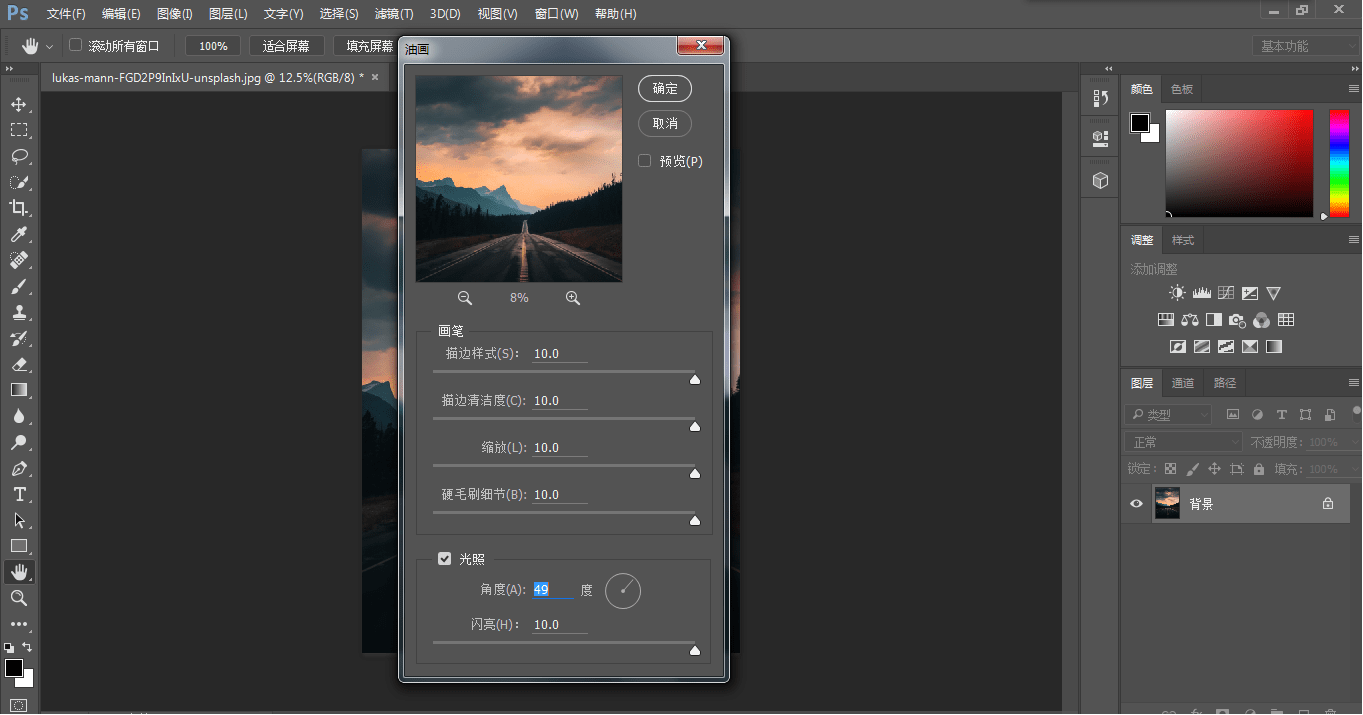Open the 滤镜(T) menu

click(393, 14)
